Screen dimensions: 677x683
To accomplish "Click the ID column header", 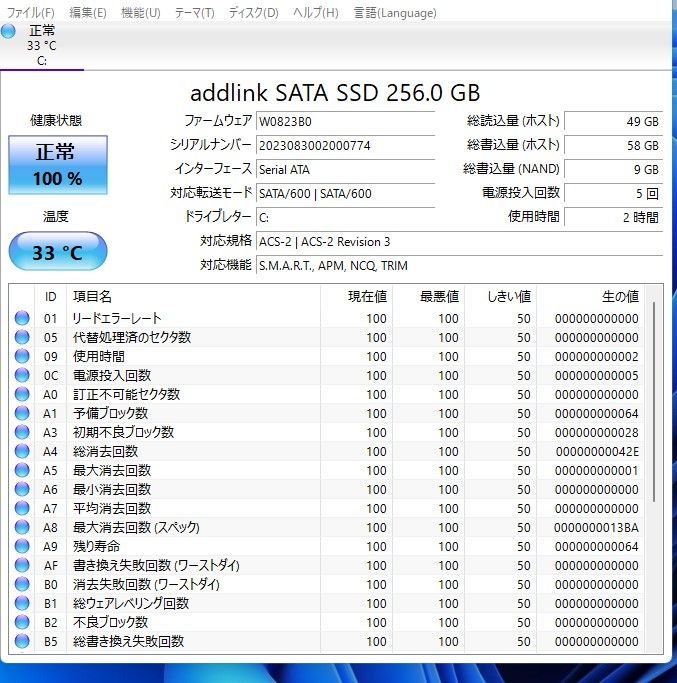I will [51, 297].
